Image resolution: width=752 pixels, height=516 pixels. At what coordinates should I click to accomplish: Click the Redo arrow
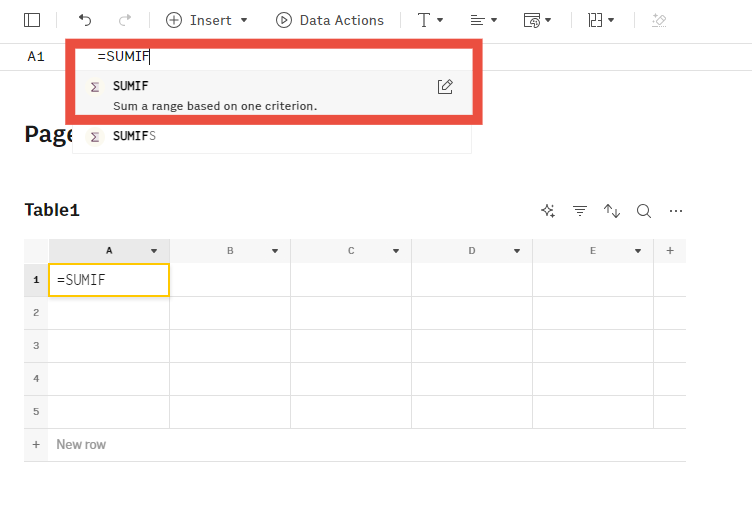[x=125, y=20]
